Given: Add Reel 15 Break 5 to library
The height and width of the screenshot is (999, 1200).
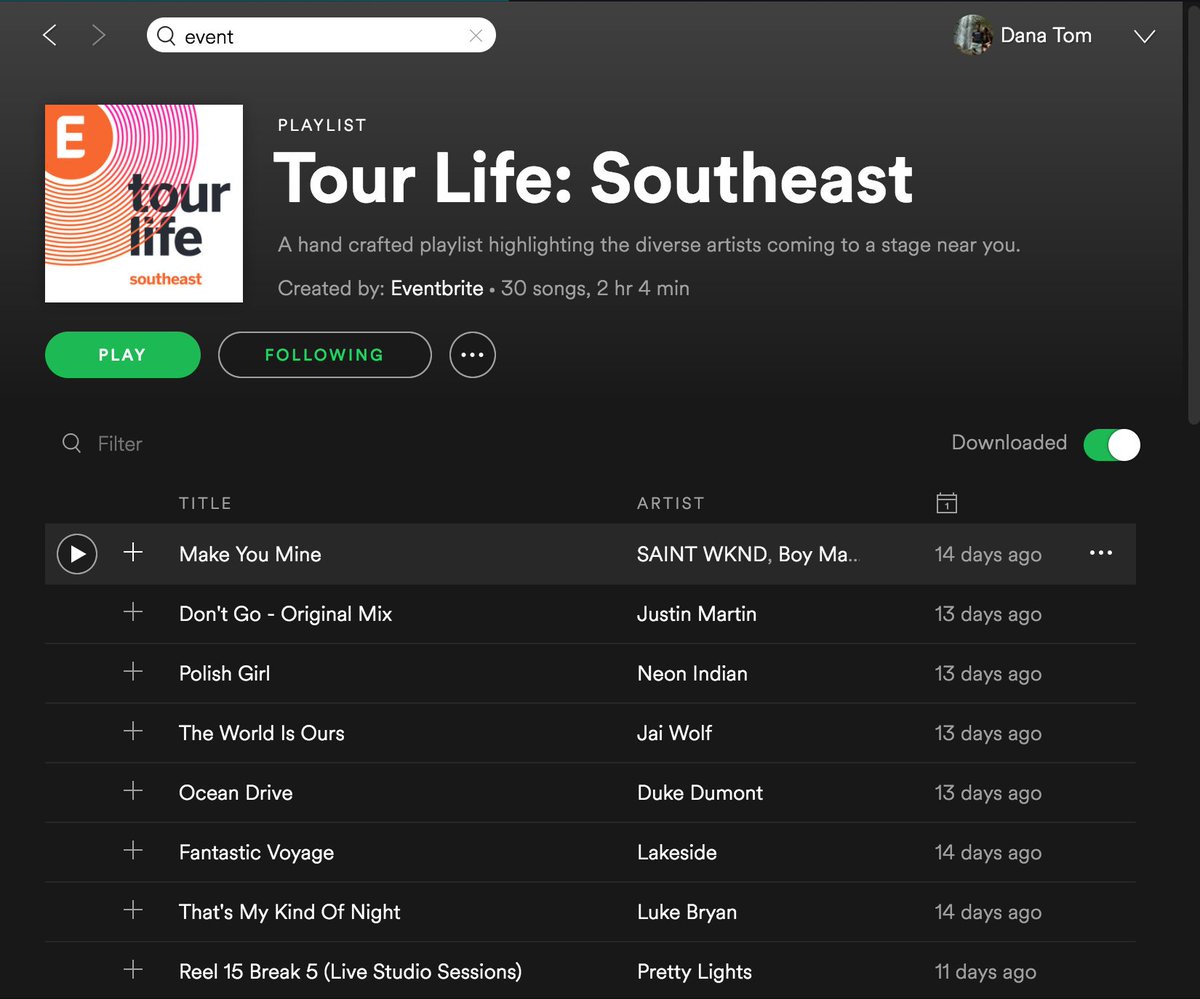Looking at the screenshot, I should pos(133,970).
